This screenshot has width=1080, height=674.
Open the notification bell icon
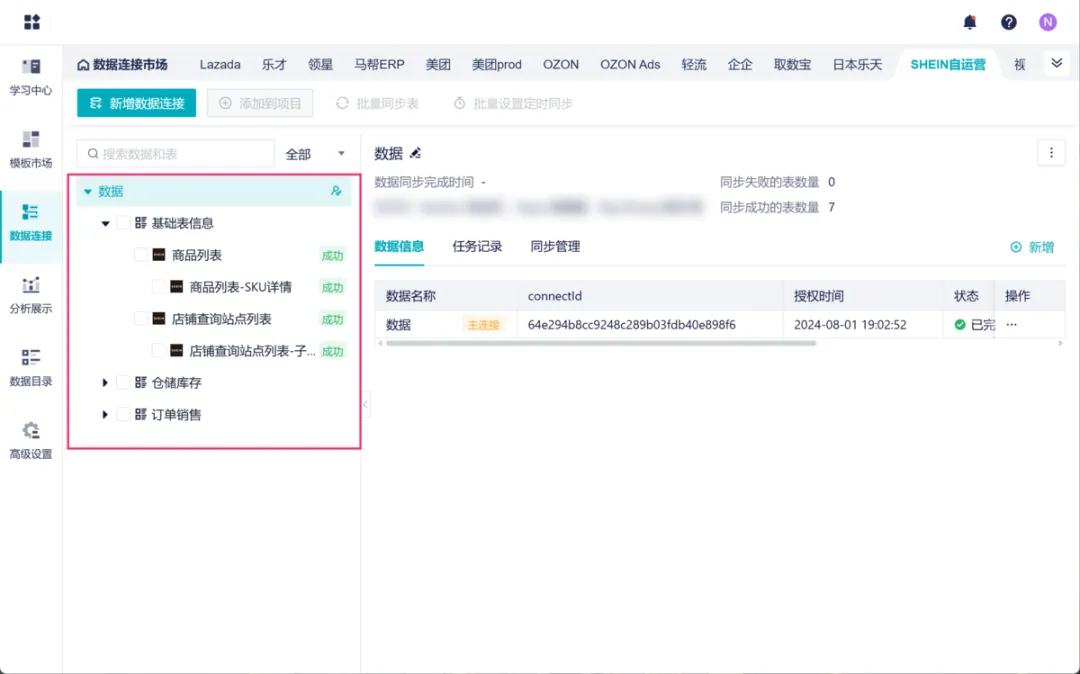[969, 22]
